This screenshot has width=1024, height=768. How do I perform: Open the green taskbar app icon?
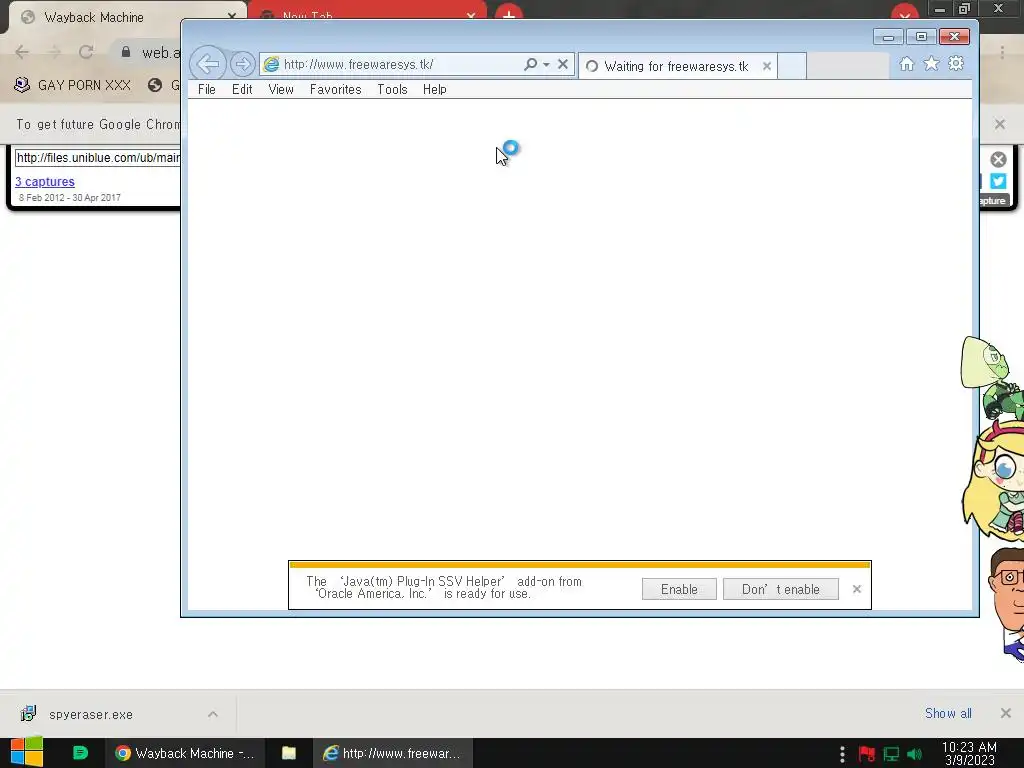[x=80, y=753]
